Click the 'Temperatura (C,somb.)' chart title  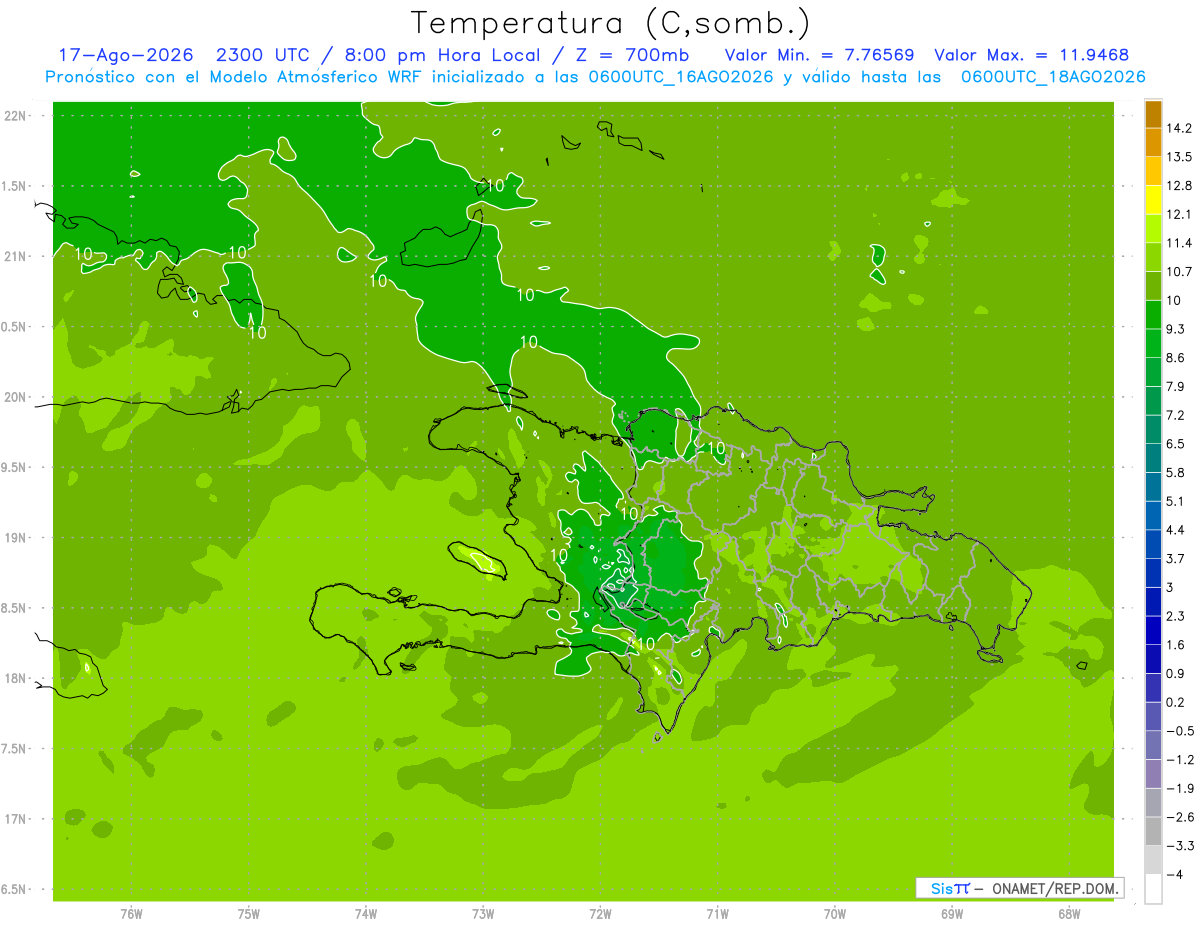coord(610,23)
